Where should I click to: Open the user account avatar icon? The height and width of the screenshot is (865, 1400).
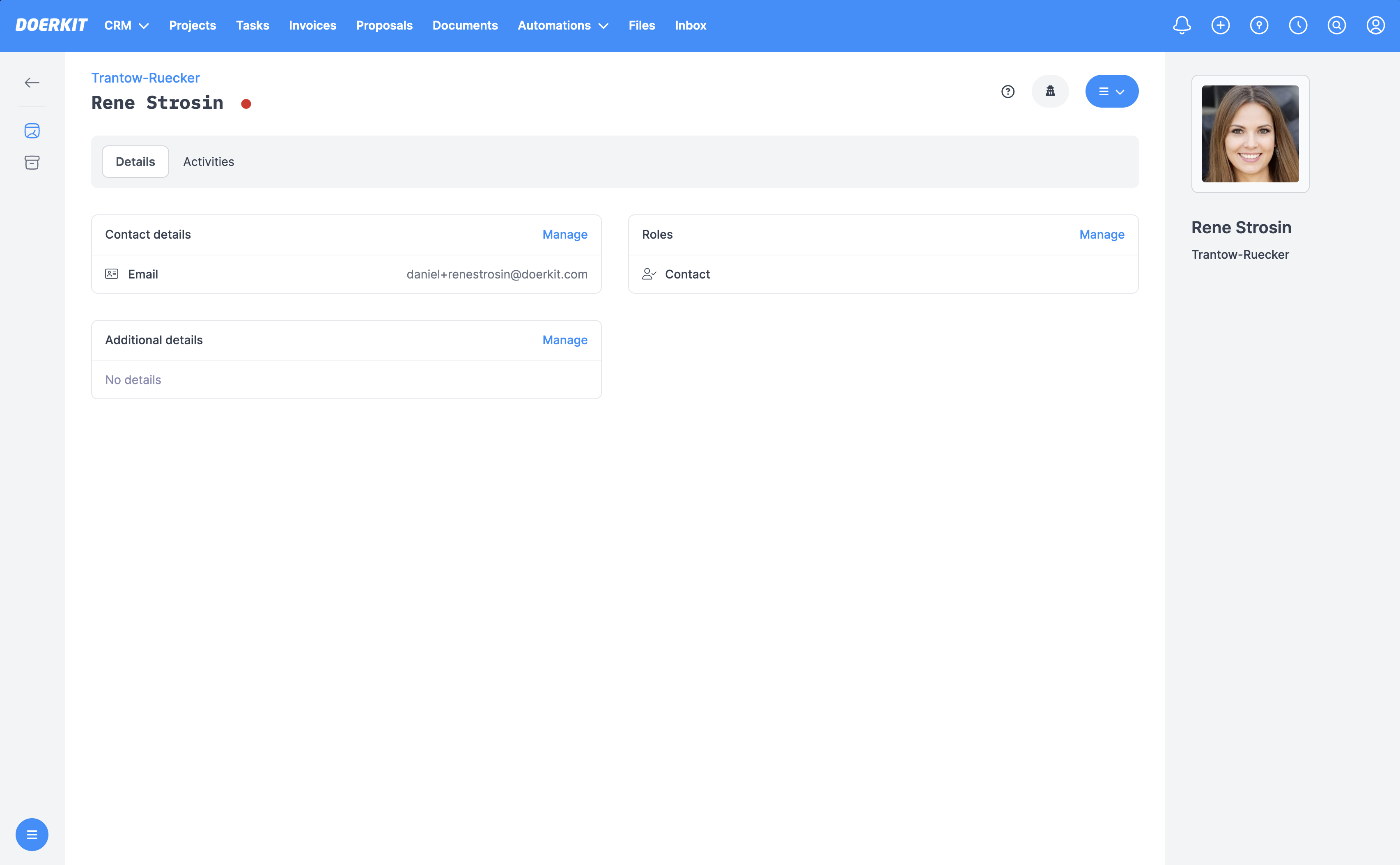(x=1375, y=25)
